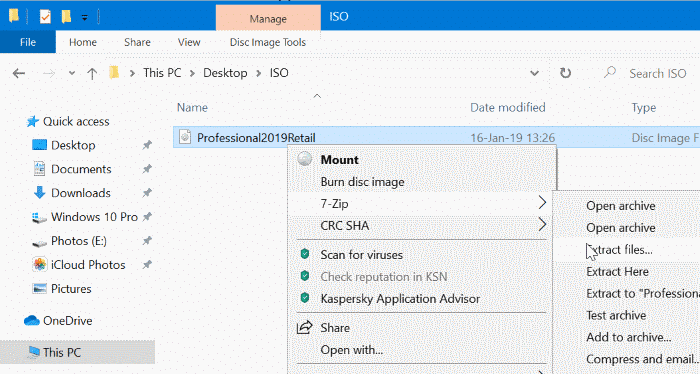Select OneDrive in the navigation pane

click(x=67, y=320)
